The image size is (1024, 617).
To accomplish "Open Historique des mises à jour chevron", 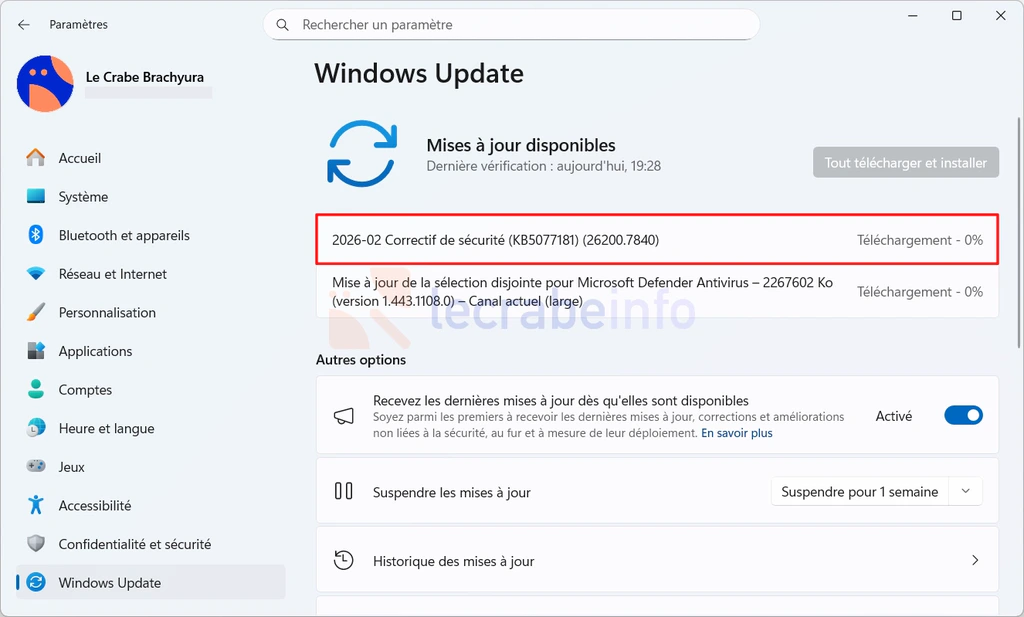I will click(975, 561).
